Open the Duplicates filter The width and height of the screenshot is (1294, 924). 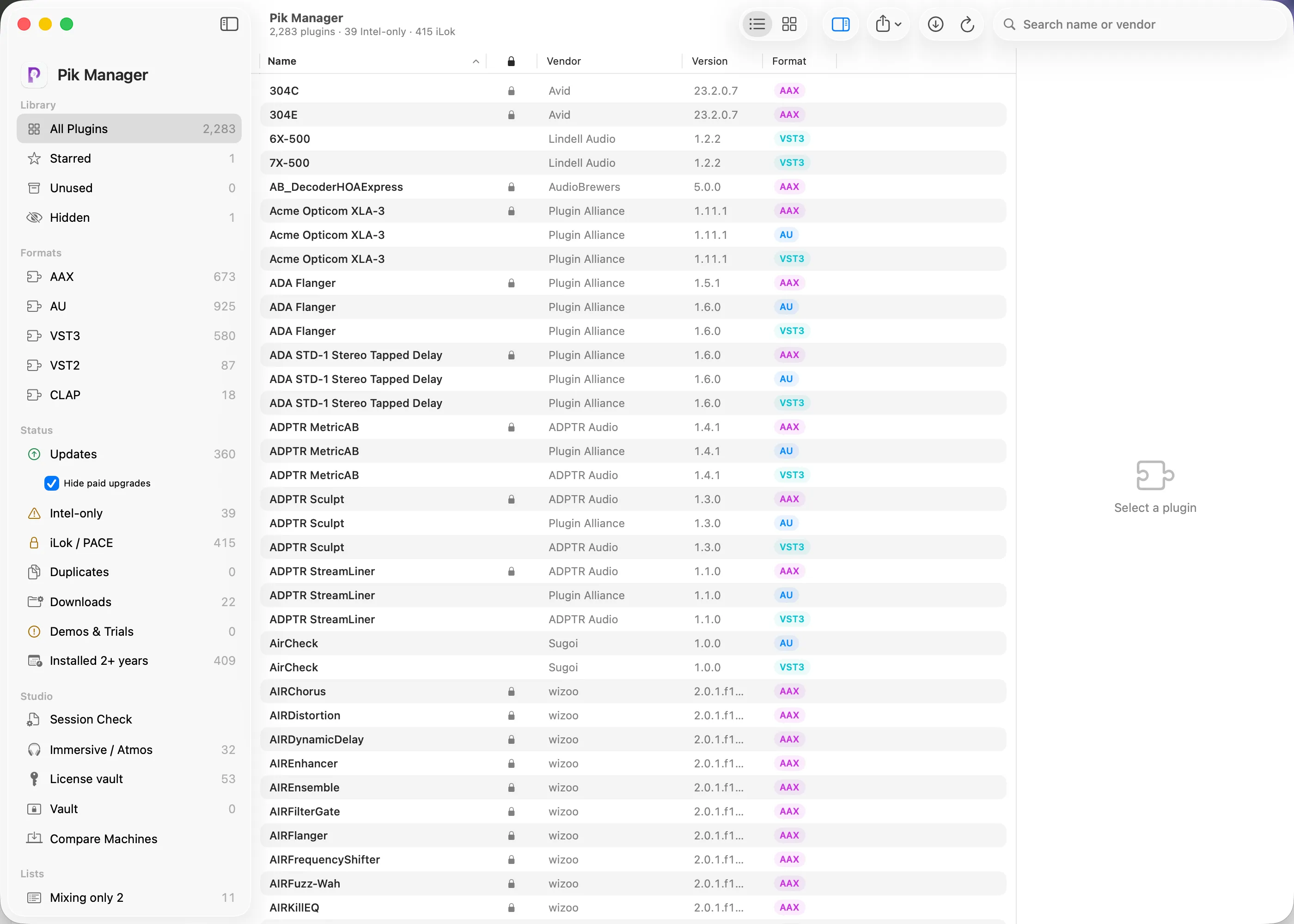coord(129,572)
